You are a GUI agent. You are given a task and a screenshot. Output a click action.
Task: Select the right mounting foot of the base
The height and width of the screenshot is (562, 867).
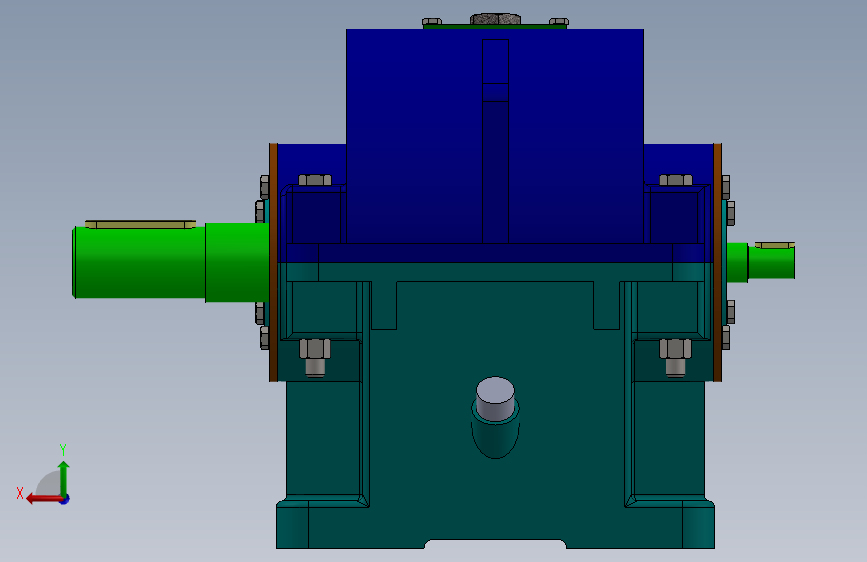coord(698,524)
